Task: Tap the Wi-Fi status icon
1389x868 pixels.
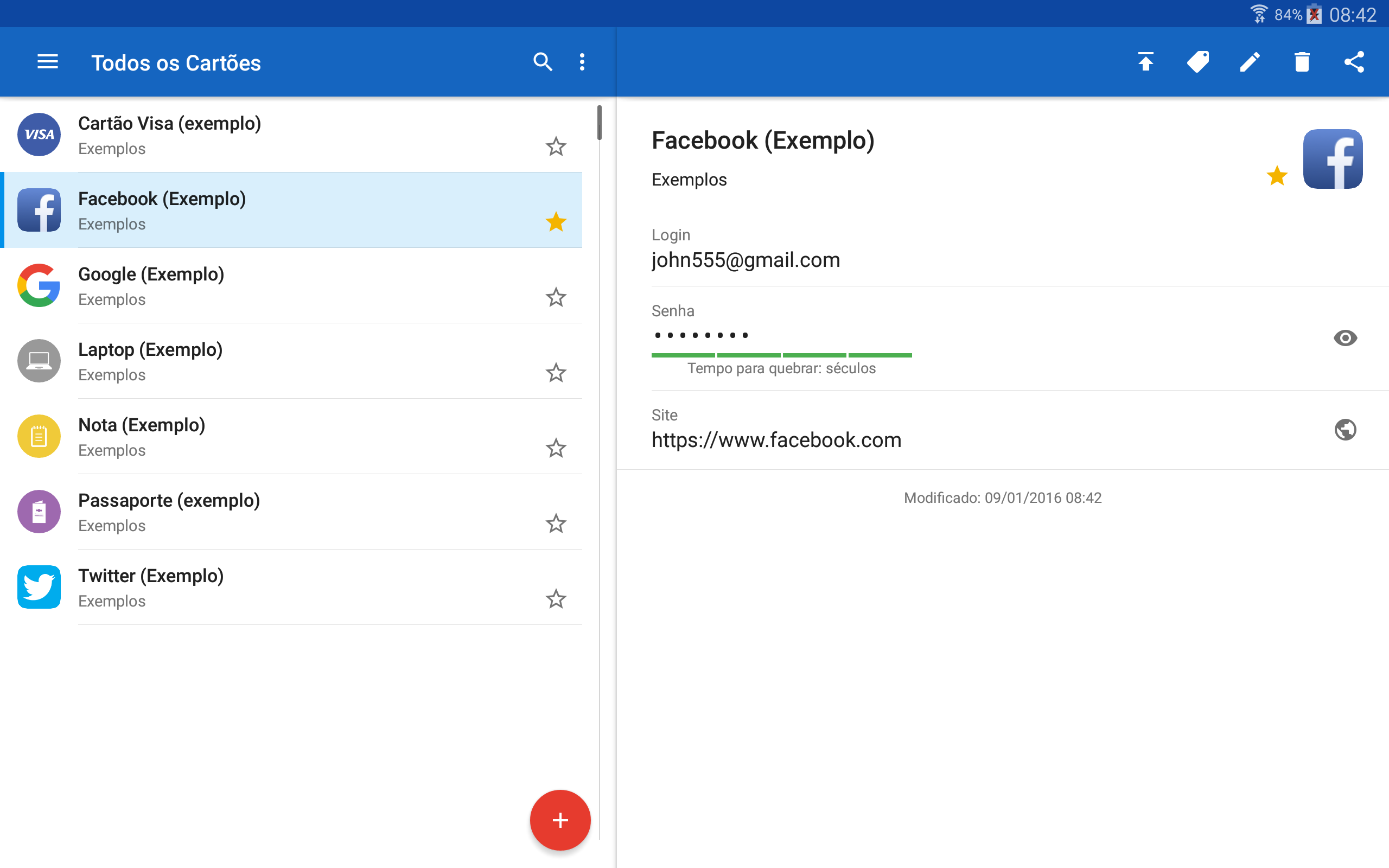Action: [x=1259, y=14]
